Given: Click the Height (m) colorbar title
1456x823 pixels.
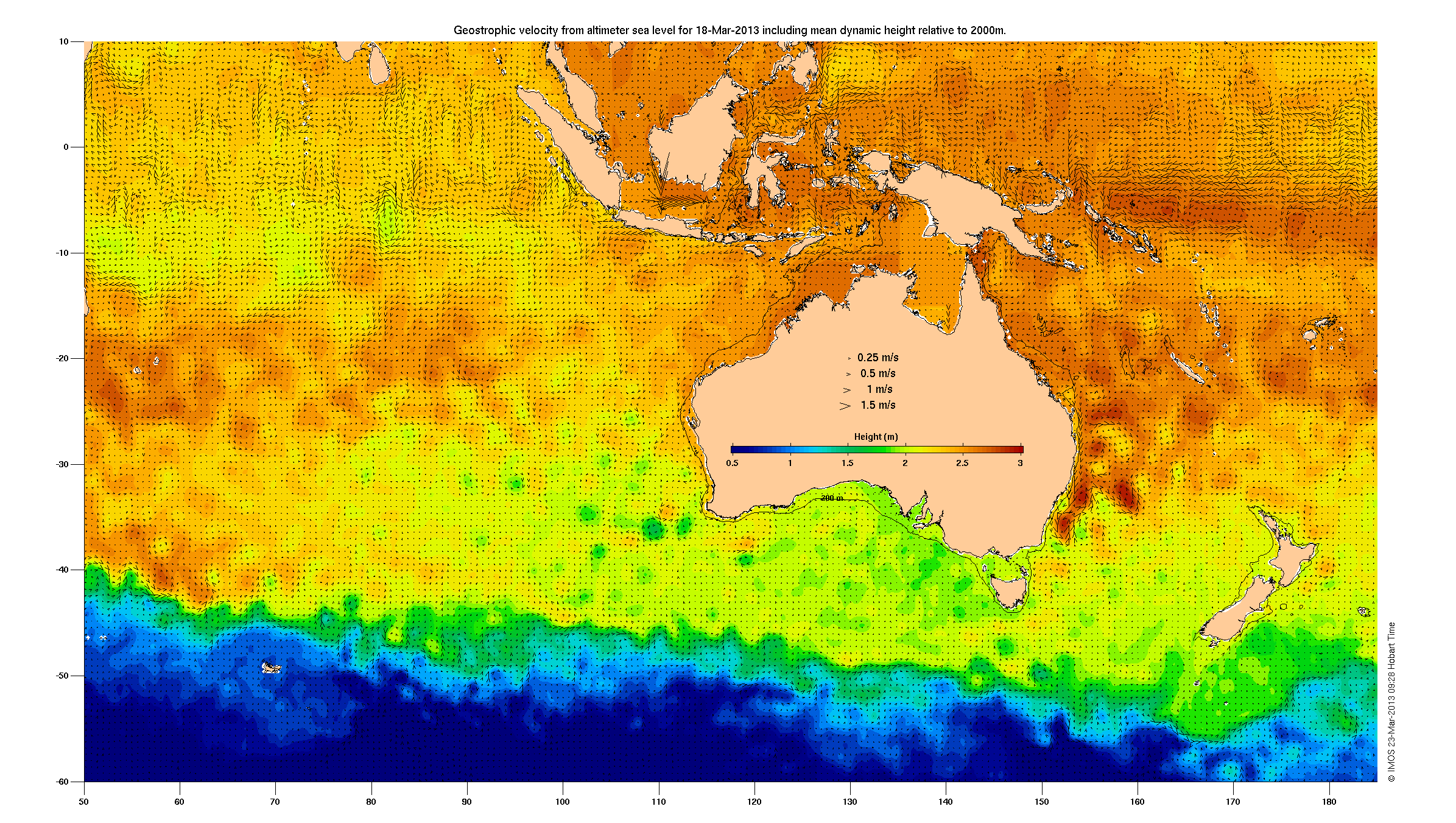Looking at the screenshot, I should [876, 437].
